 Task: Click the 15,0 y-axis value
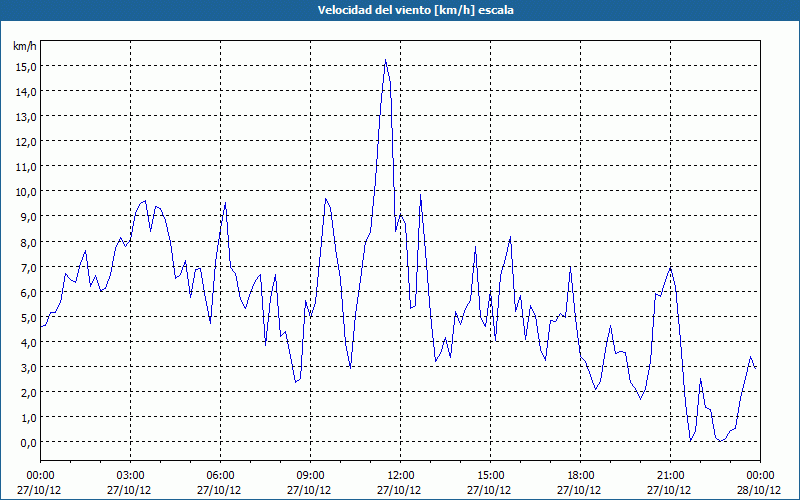(28, 67)
